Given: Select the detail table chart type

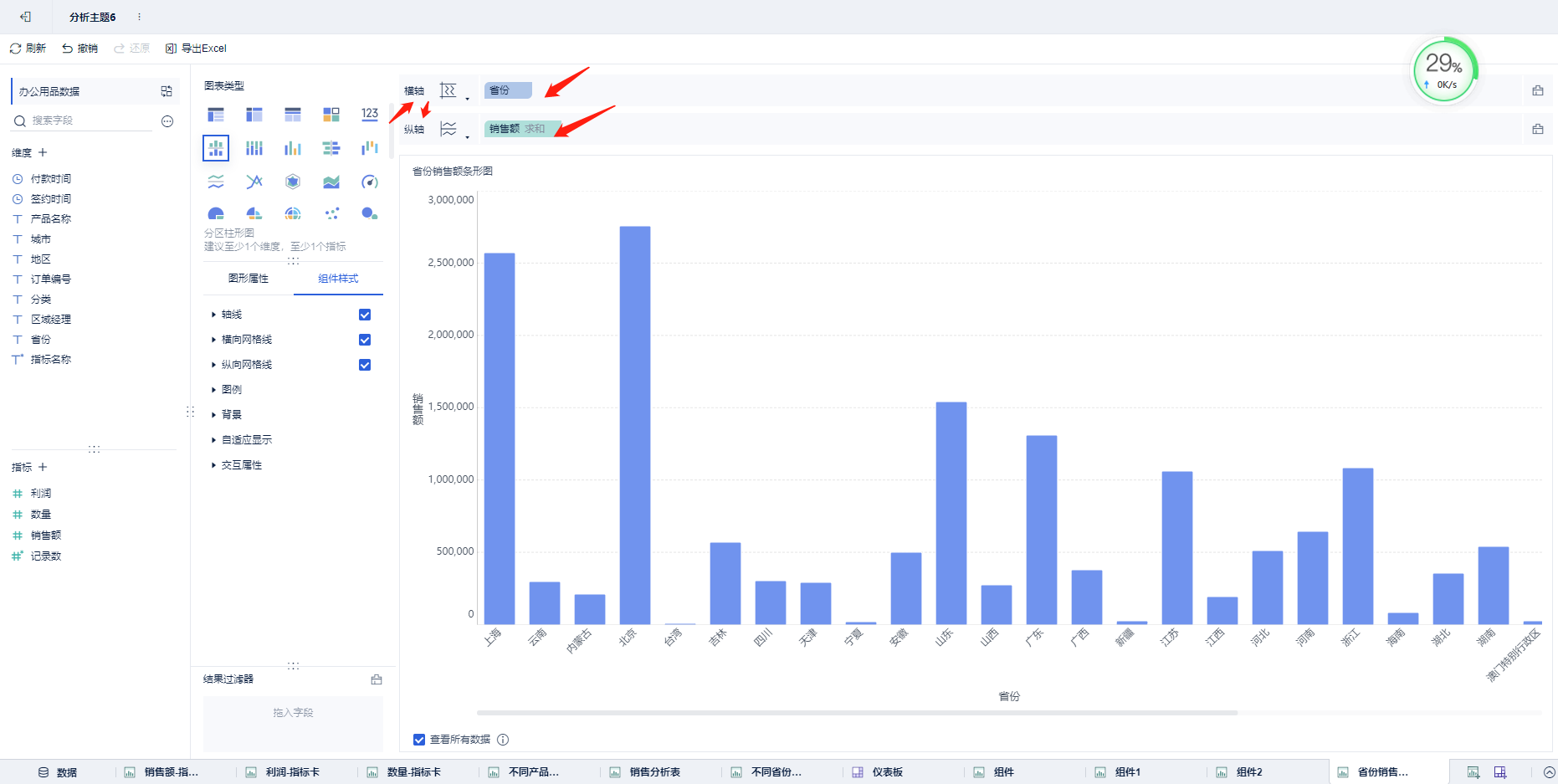Looking at the screenshot, I should coord(293,115).
